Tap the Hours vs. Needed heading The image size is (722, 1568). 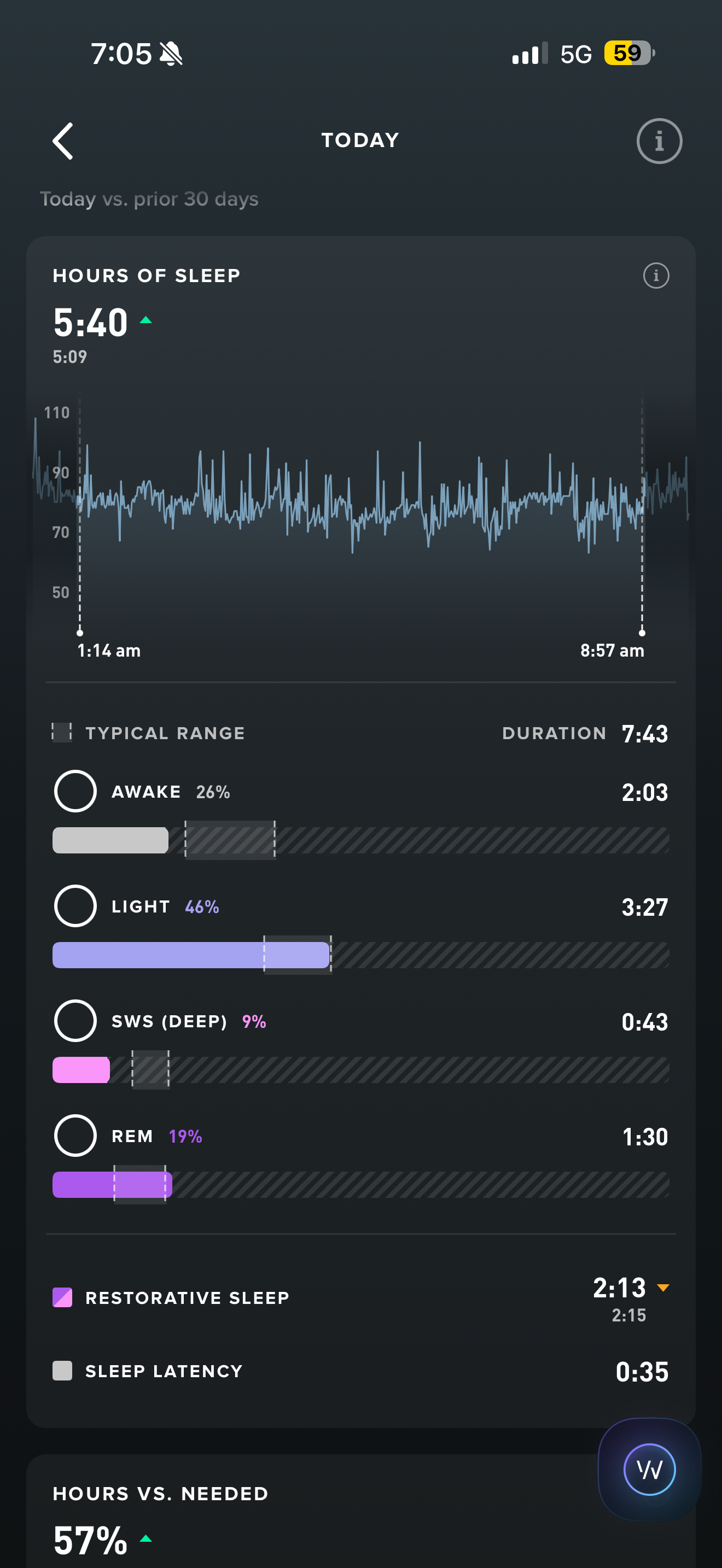(161, 1493)
